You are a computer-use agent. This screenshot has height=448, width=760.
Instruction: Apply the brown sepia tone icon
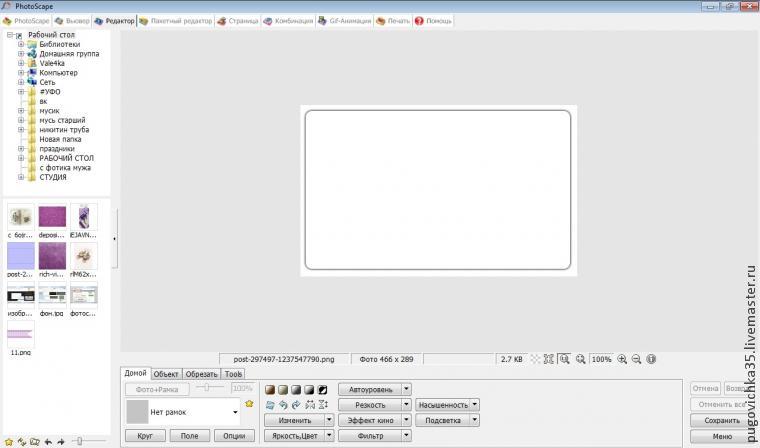pos(270,389)
